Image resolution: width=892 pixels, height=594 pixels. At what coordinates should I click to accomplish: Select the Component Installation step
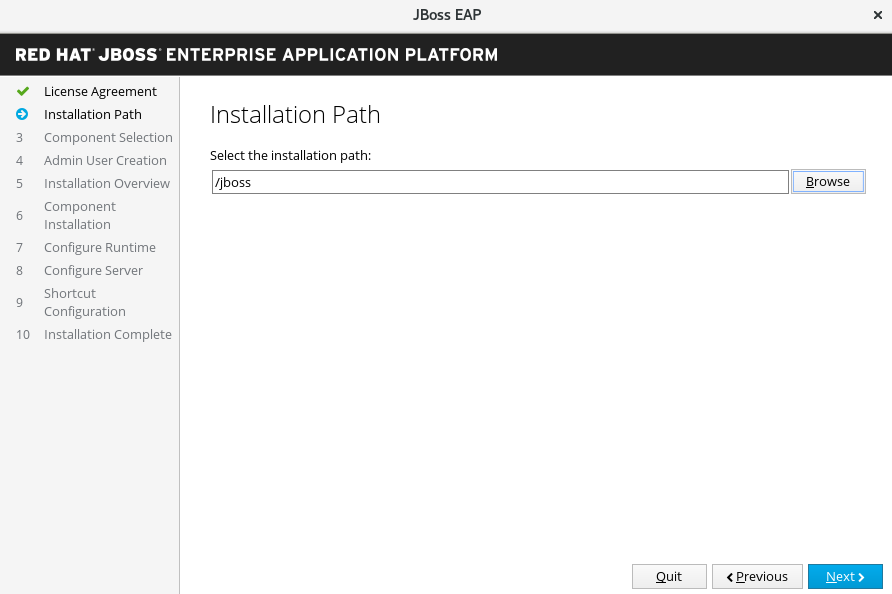(x=80, y=216)
